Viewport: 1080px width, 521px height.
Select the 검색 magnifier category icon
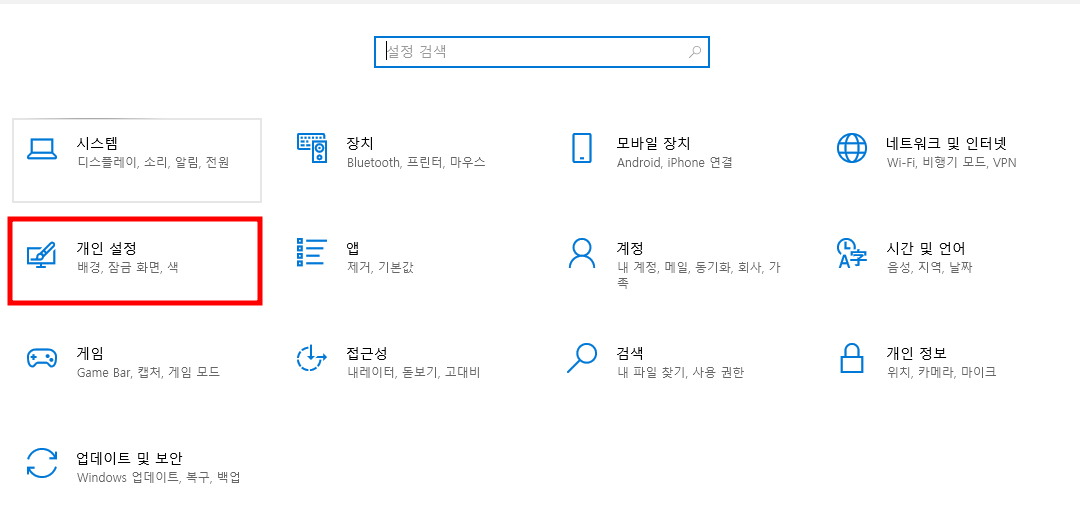point(582,358)
